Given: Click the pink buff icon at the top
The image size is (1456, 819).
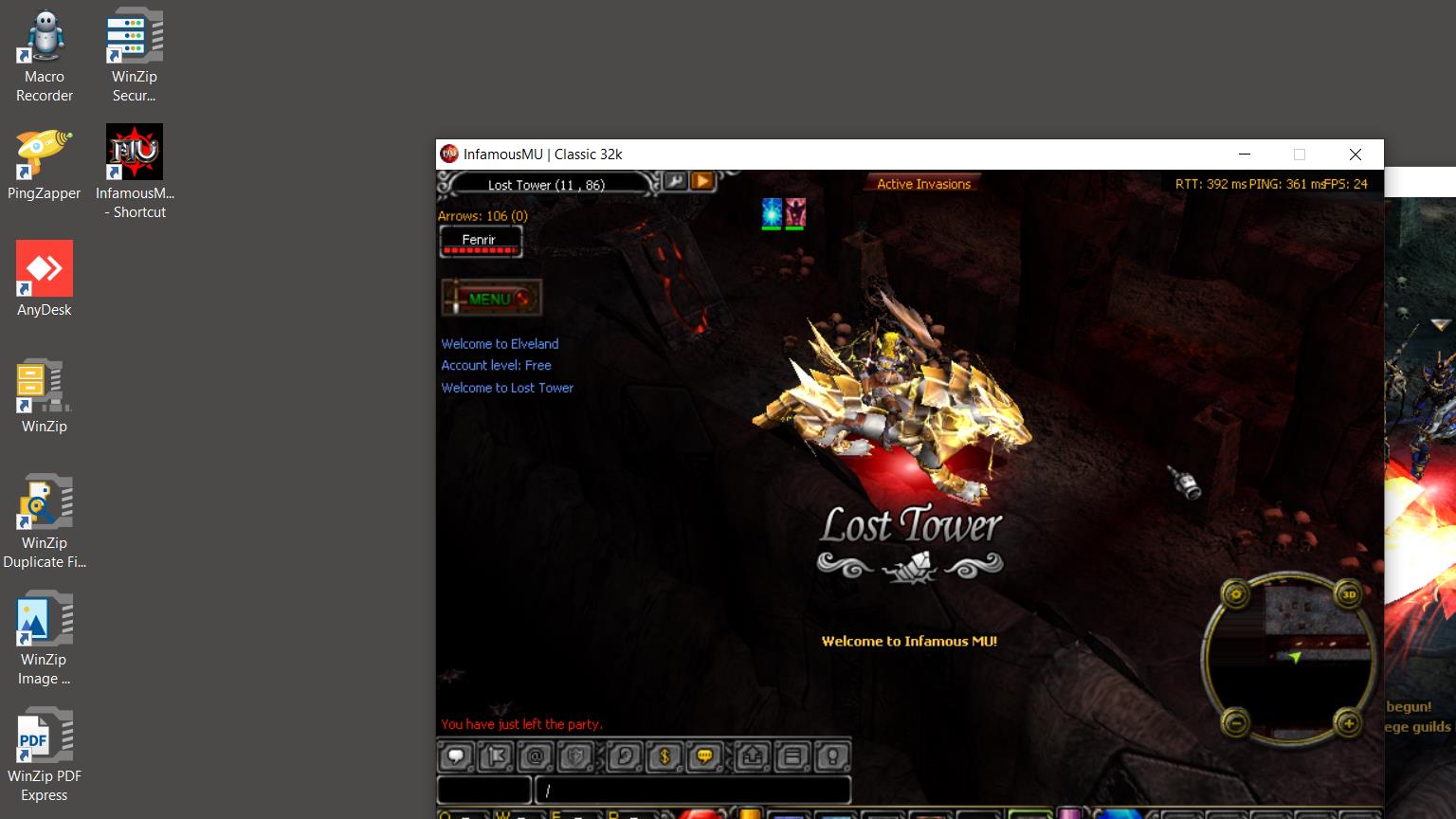Looking at the screenshot, I should pyautogui.click(x=795, y=213).
